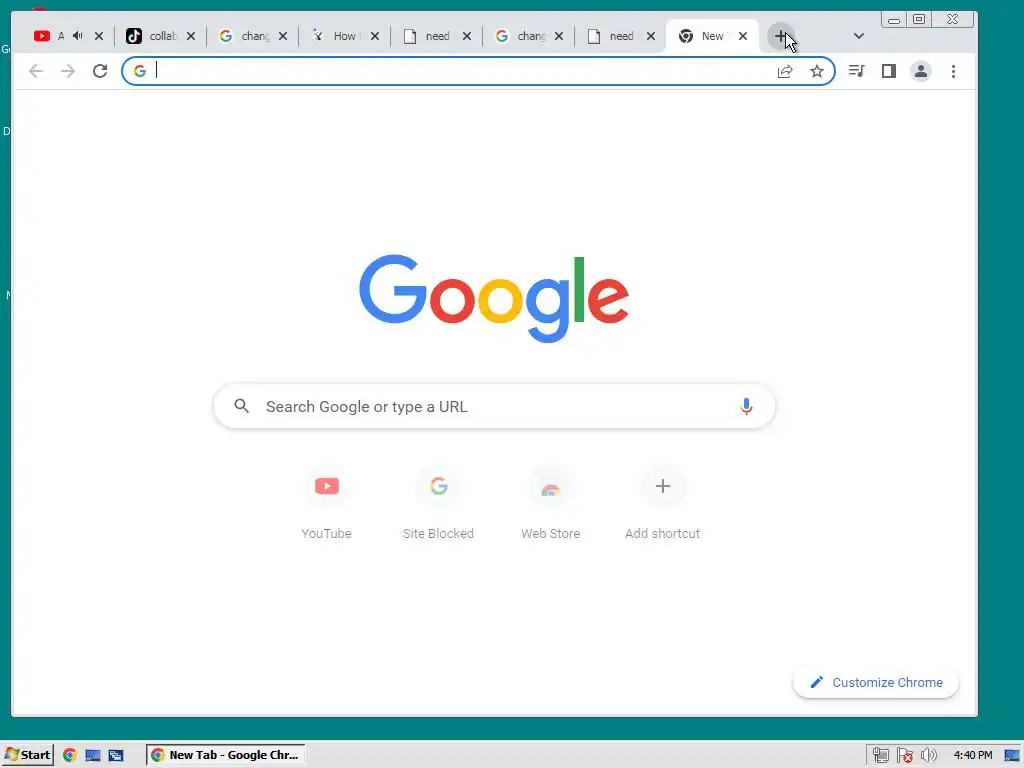Switch to the YouTube tab playing audio
This screenshot has width=1024, height=768.
49,36
